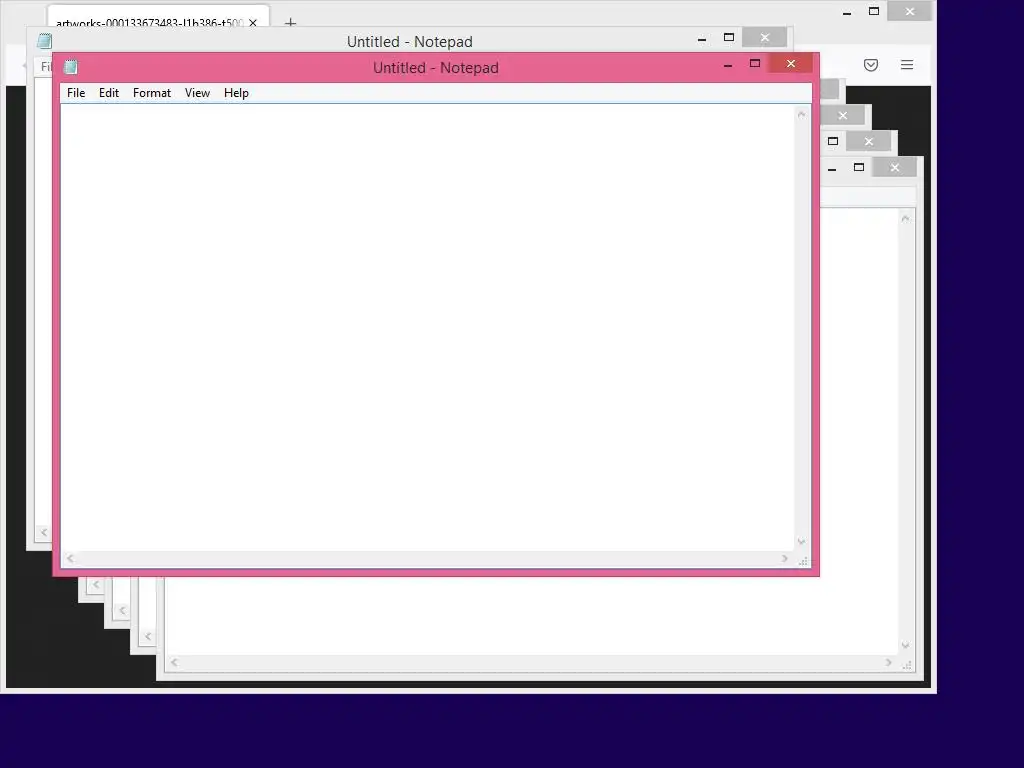Click scroll right arrow in rearmost Notepad
Image resolution: width=1024 pixels, height=768 pixels.
[888, 662]
